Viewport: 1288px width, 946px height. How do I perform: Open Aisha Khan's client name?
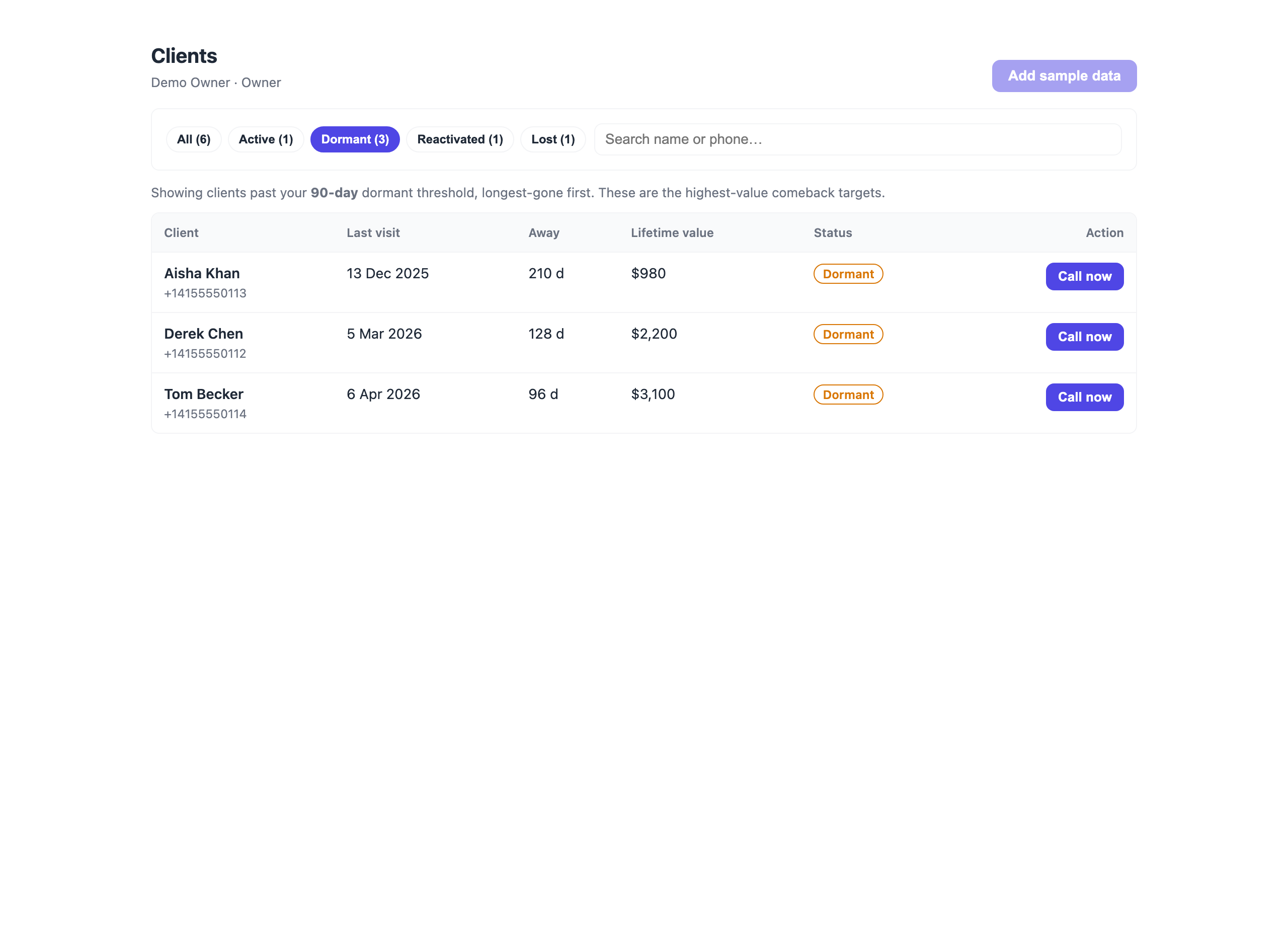click(202, 273)
